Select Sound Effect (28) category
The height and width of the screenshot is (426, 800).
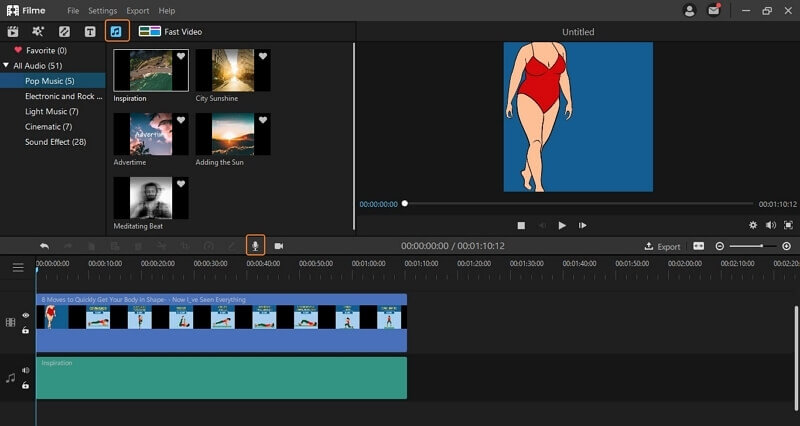pos(56,142)
